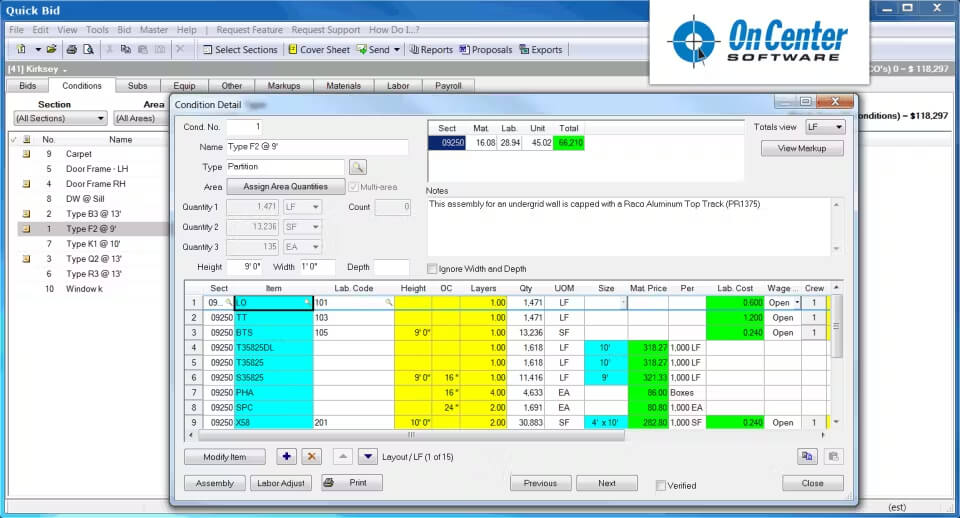Click the Print Preview toolbar icon
Image resolution: width=960 pixels, height=518 pixels.
pos(88,49)
